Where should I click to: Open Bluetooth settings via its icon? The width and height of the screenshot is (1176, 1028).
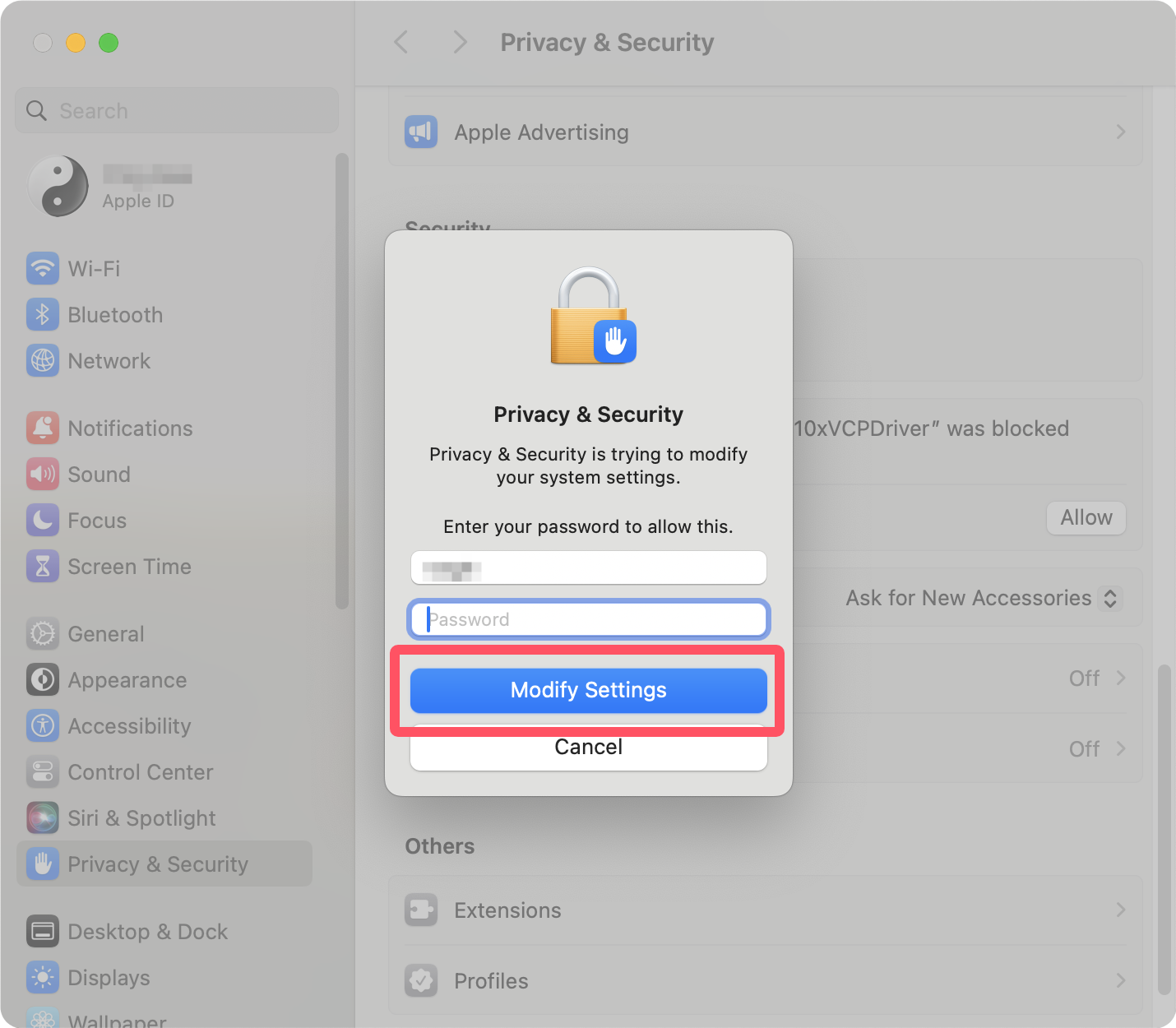pyautogui.click(x=43, y=315)
